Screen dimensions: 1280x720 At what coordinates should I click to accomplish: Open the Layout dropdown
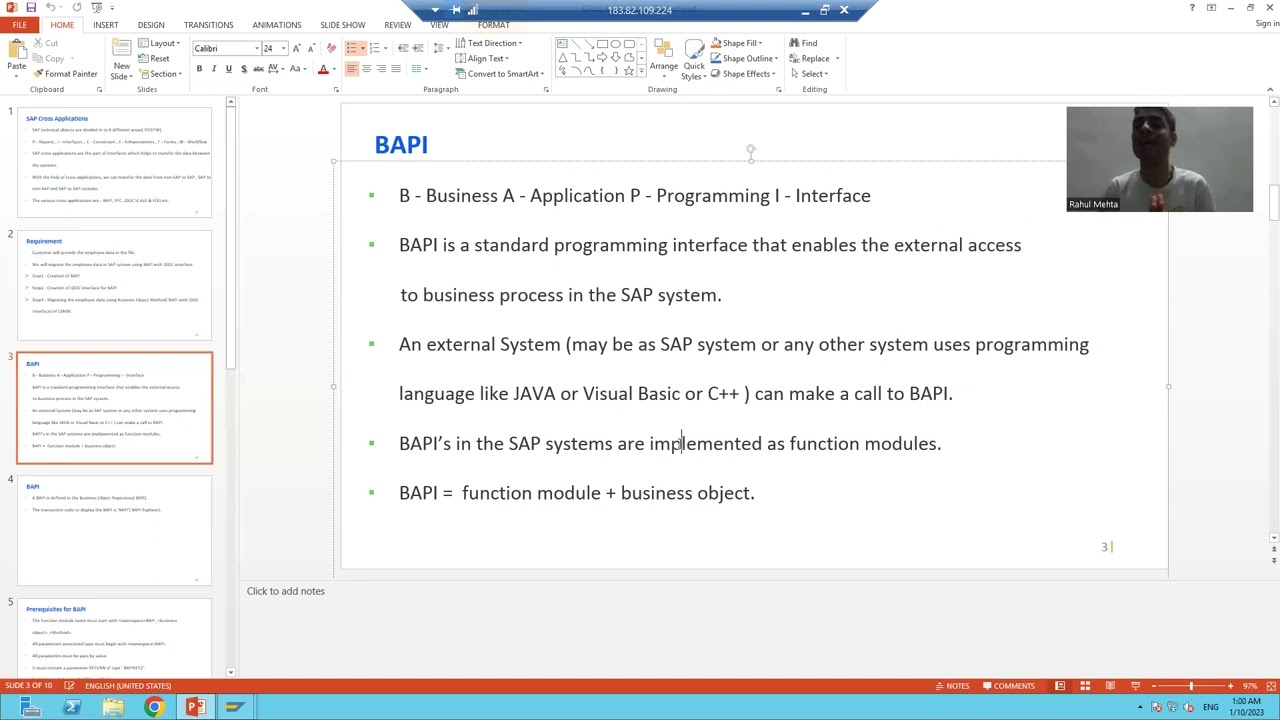[x=158, y=43]
